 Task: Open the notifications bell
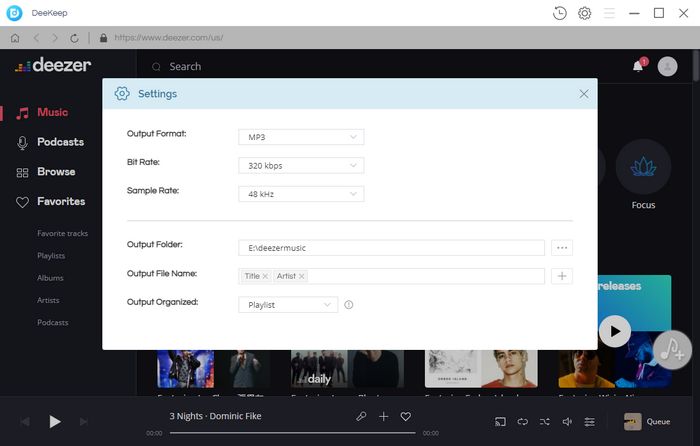(x=638, y=66)
